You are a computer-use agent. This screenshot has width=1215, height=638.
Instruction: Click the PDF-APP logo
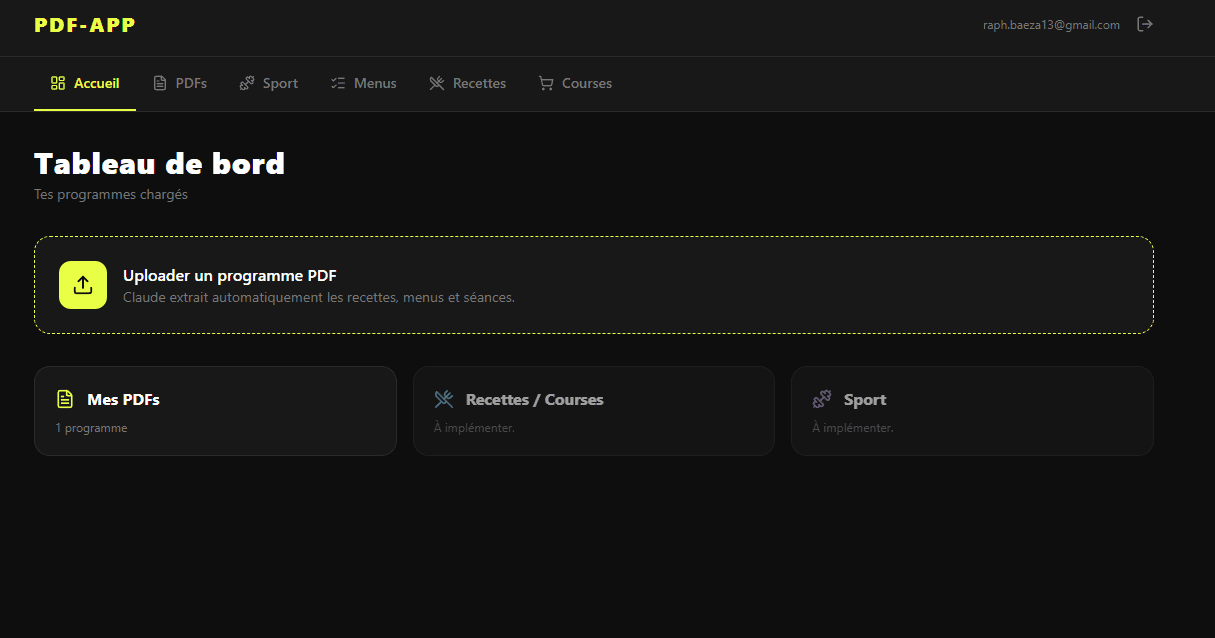click(85, 25)
